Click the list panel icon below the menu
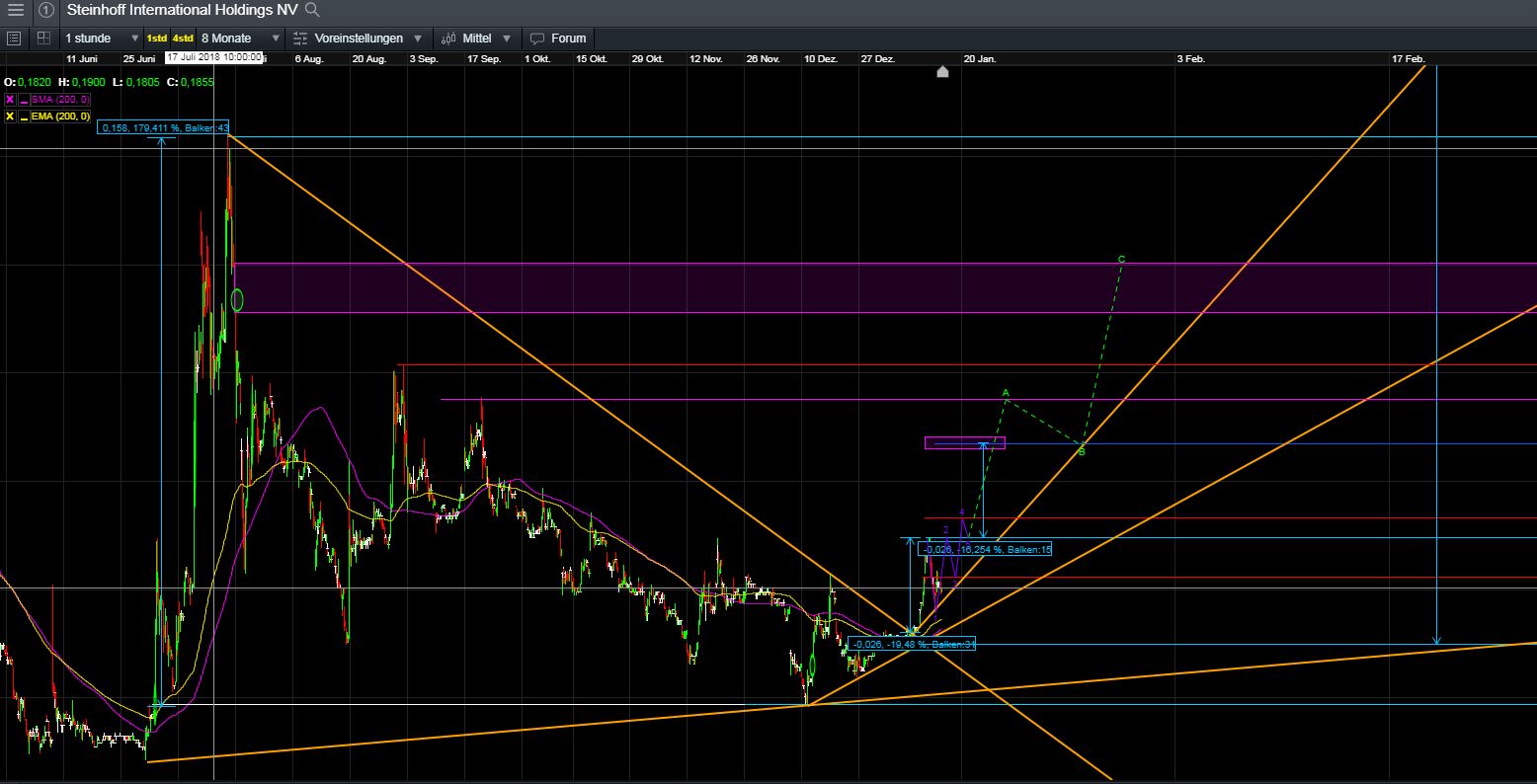 [14, 39]
